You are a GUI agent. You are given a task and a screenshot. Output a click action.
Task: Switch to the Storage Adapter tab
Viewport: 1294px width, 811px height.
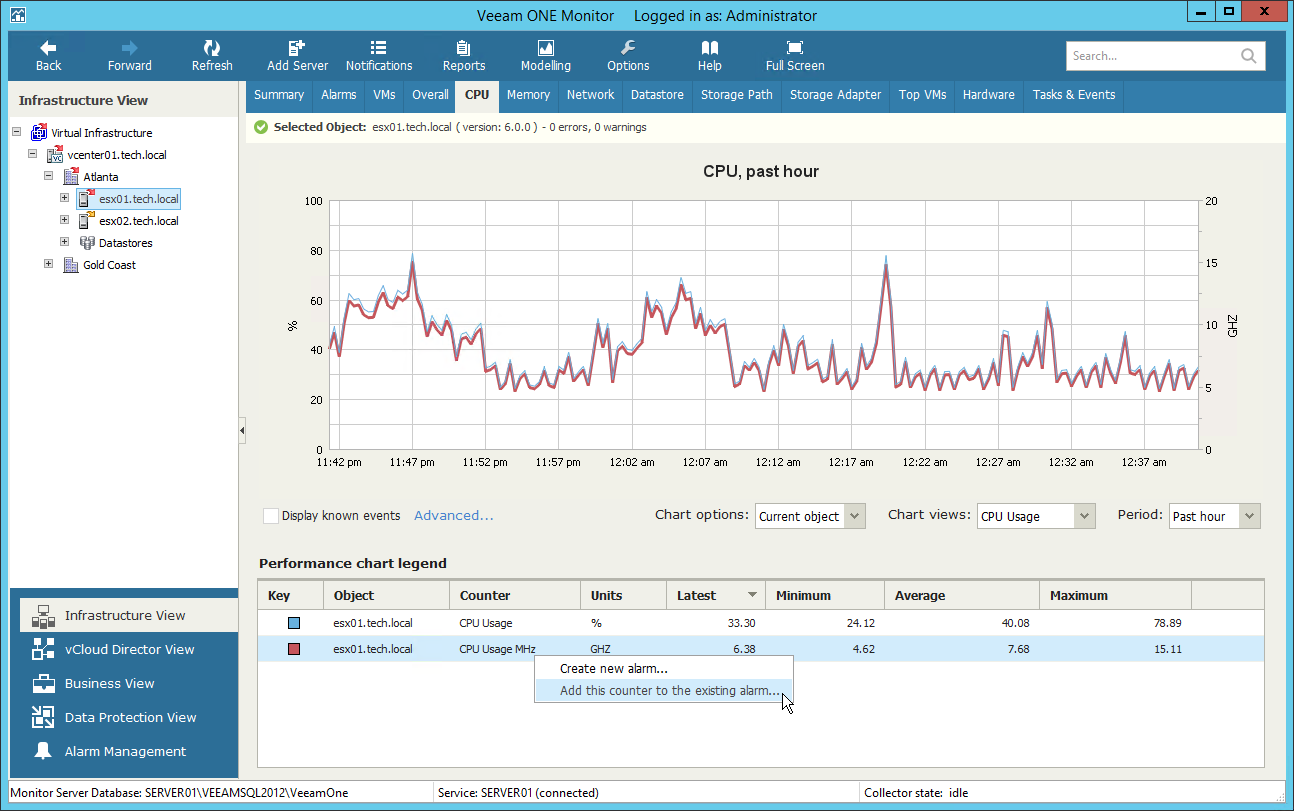pos(836,95)
